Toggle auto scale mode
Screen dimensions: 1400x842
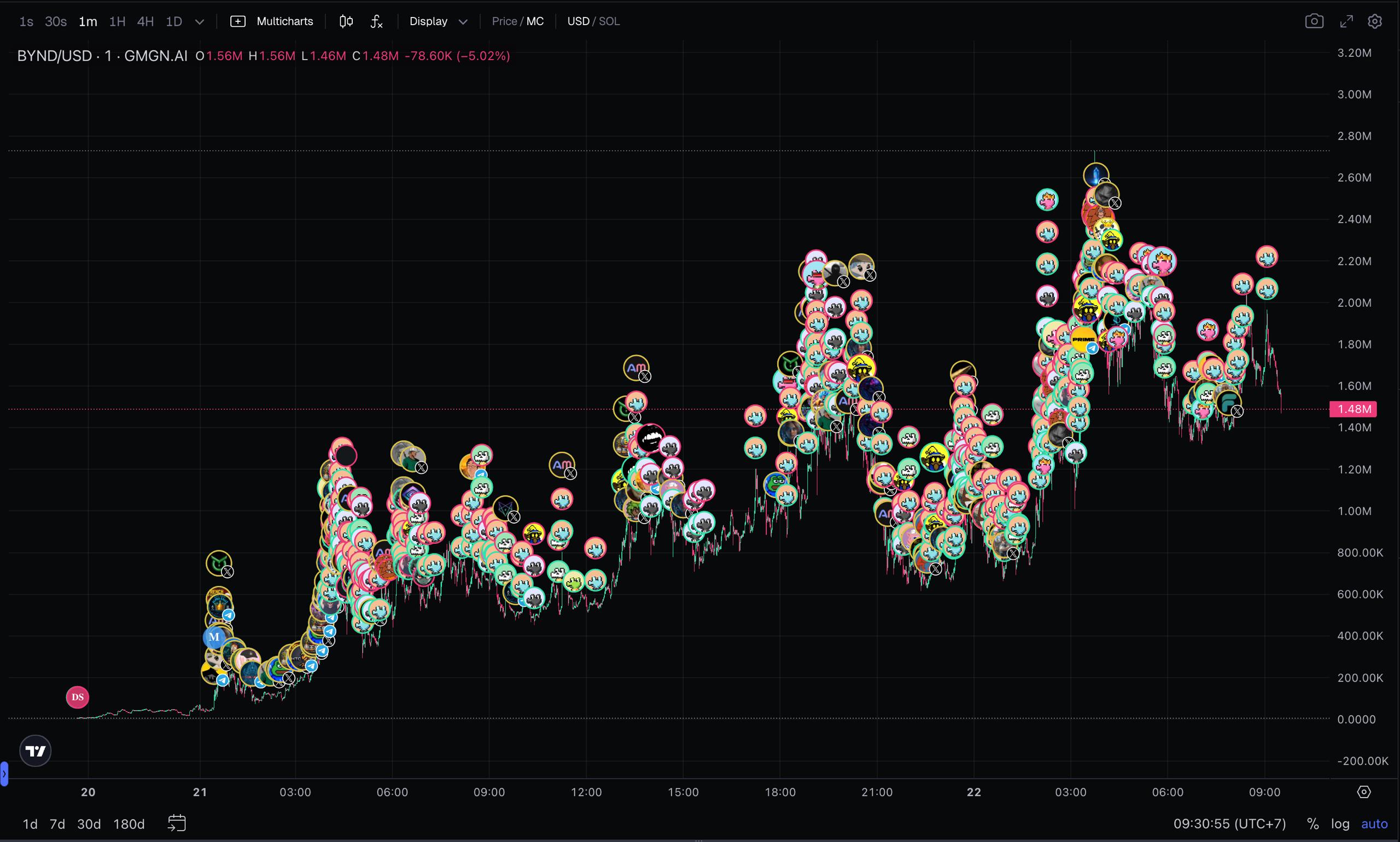pos(1374,824)
